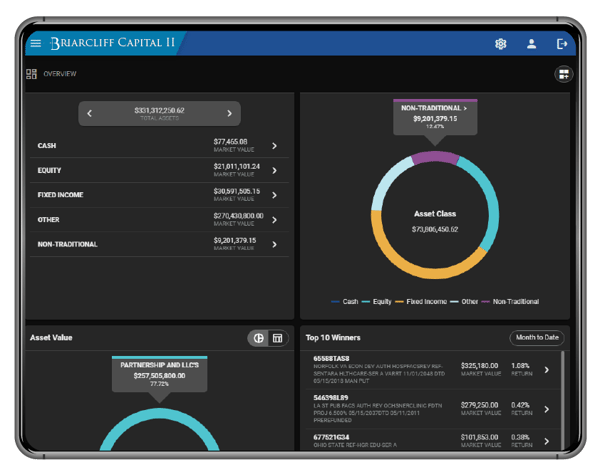Click the Top 10 Winners list scrollbar
Screen dimensions: 600x472
coord(562,400)
